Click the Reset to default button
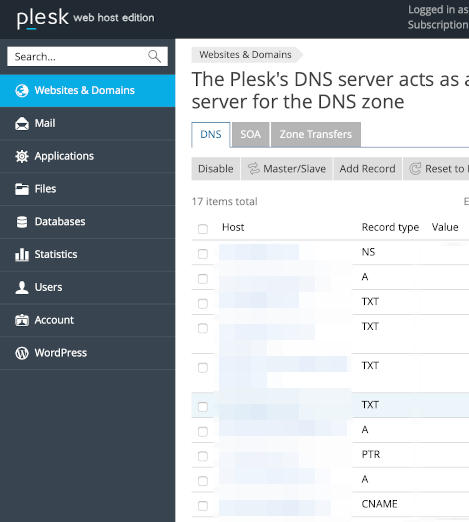The image size is (469, 522). pos(436,169)
